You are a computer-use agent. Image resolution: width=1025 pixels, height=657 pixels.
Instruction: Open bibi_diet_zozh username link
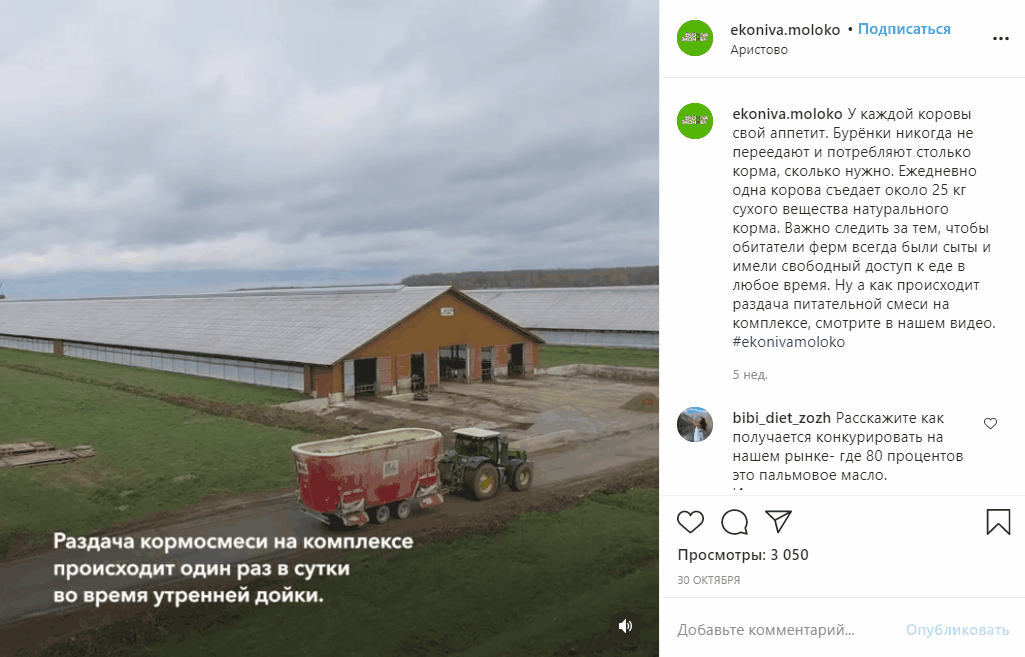coord(781,418)
